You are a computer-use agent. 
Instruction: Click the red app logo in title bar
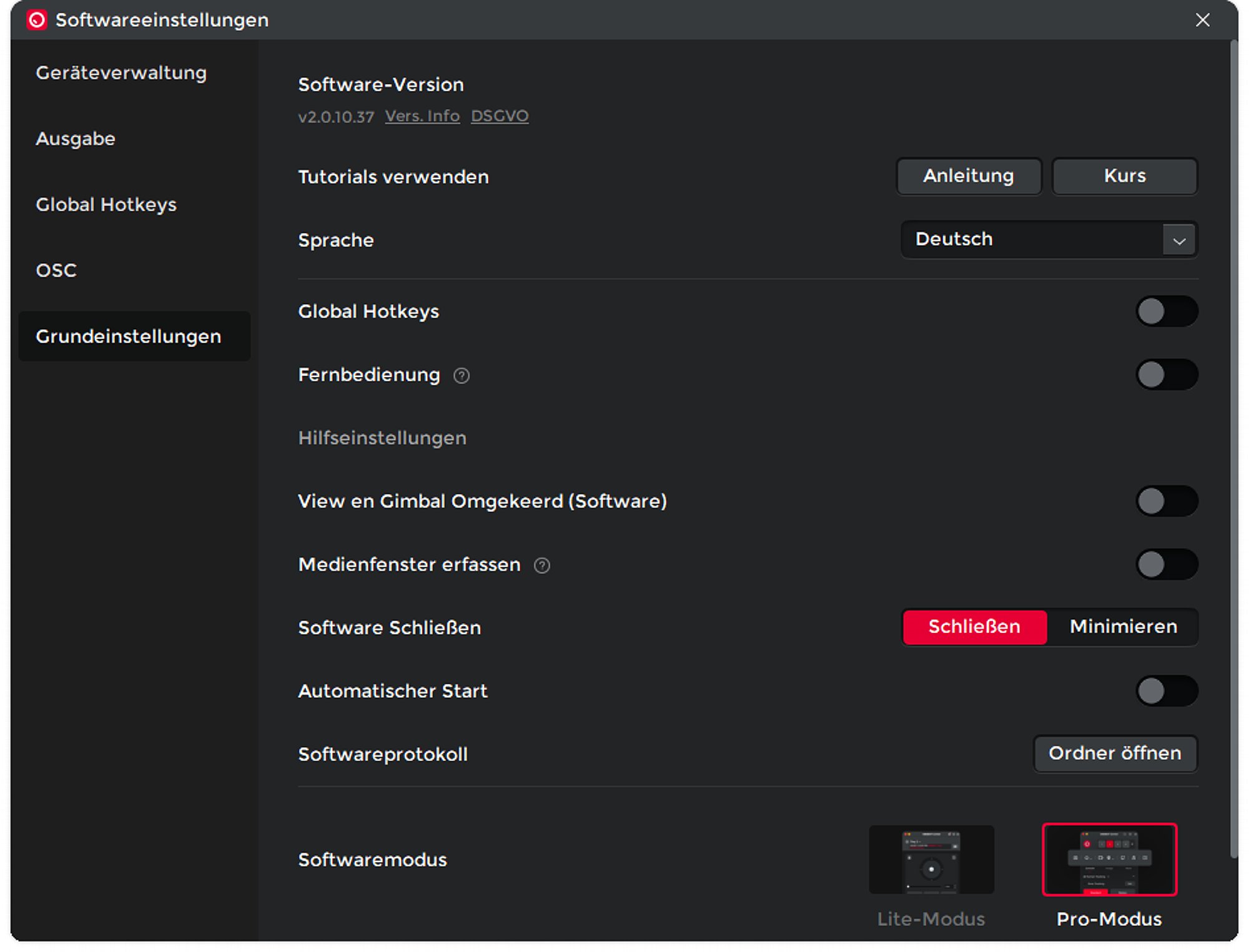37,20
